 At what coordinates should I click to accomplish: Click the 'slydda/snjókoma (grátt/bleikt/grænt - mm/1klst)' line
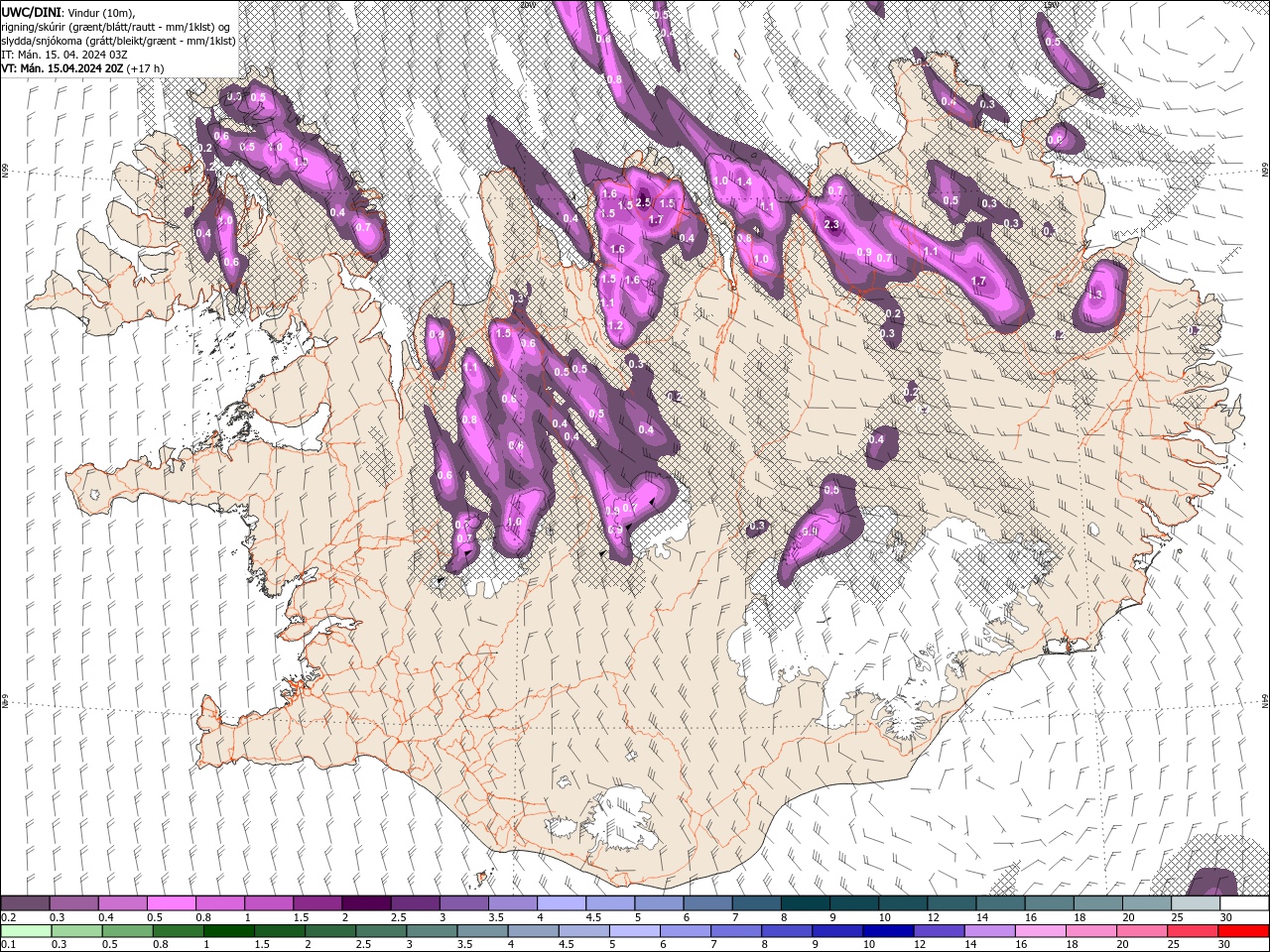(x=118, y=40)
